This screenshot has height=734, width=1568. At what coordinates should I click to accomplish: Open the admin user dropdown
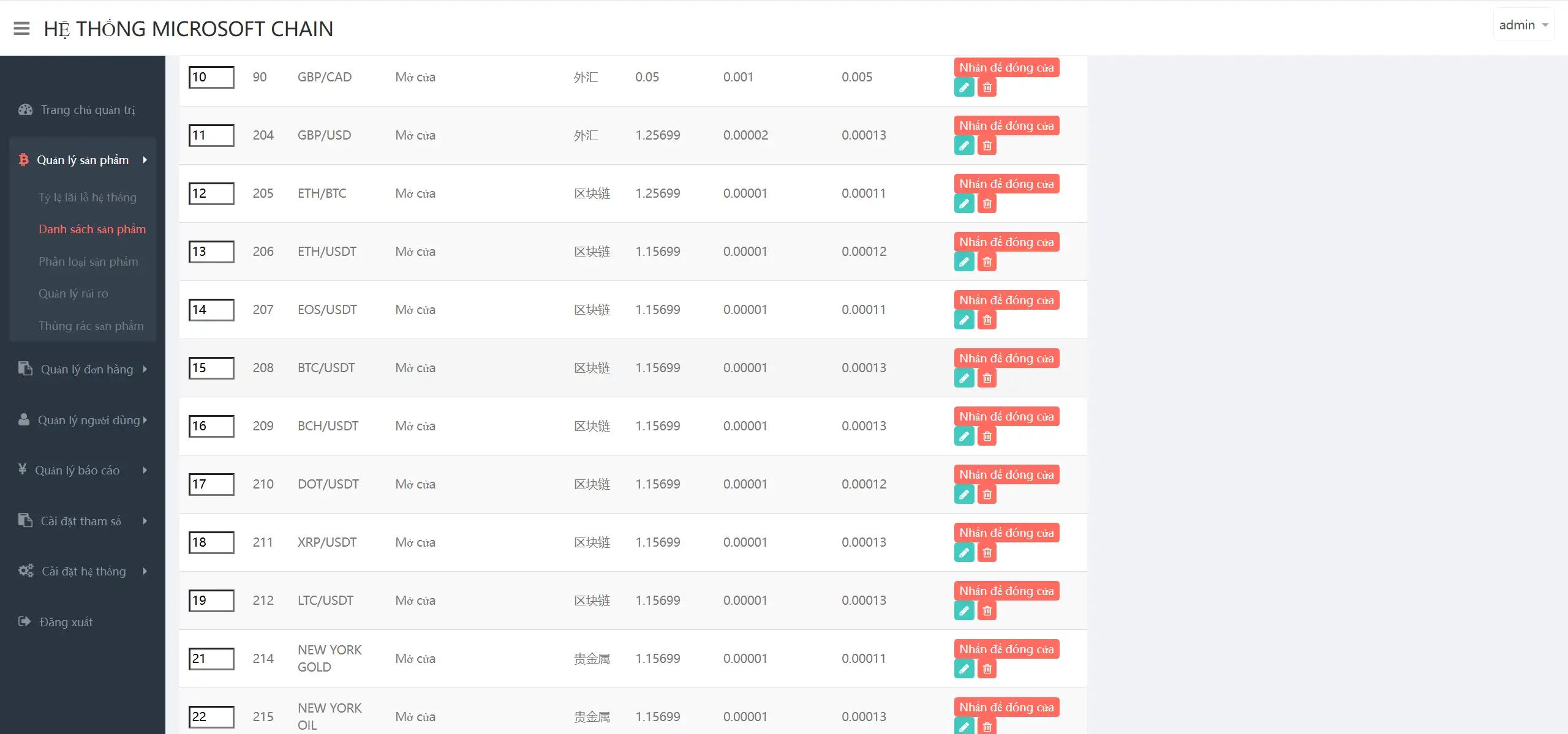1523,25
